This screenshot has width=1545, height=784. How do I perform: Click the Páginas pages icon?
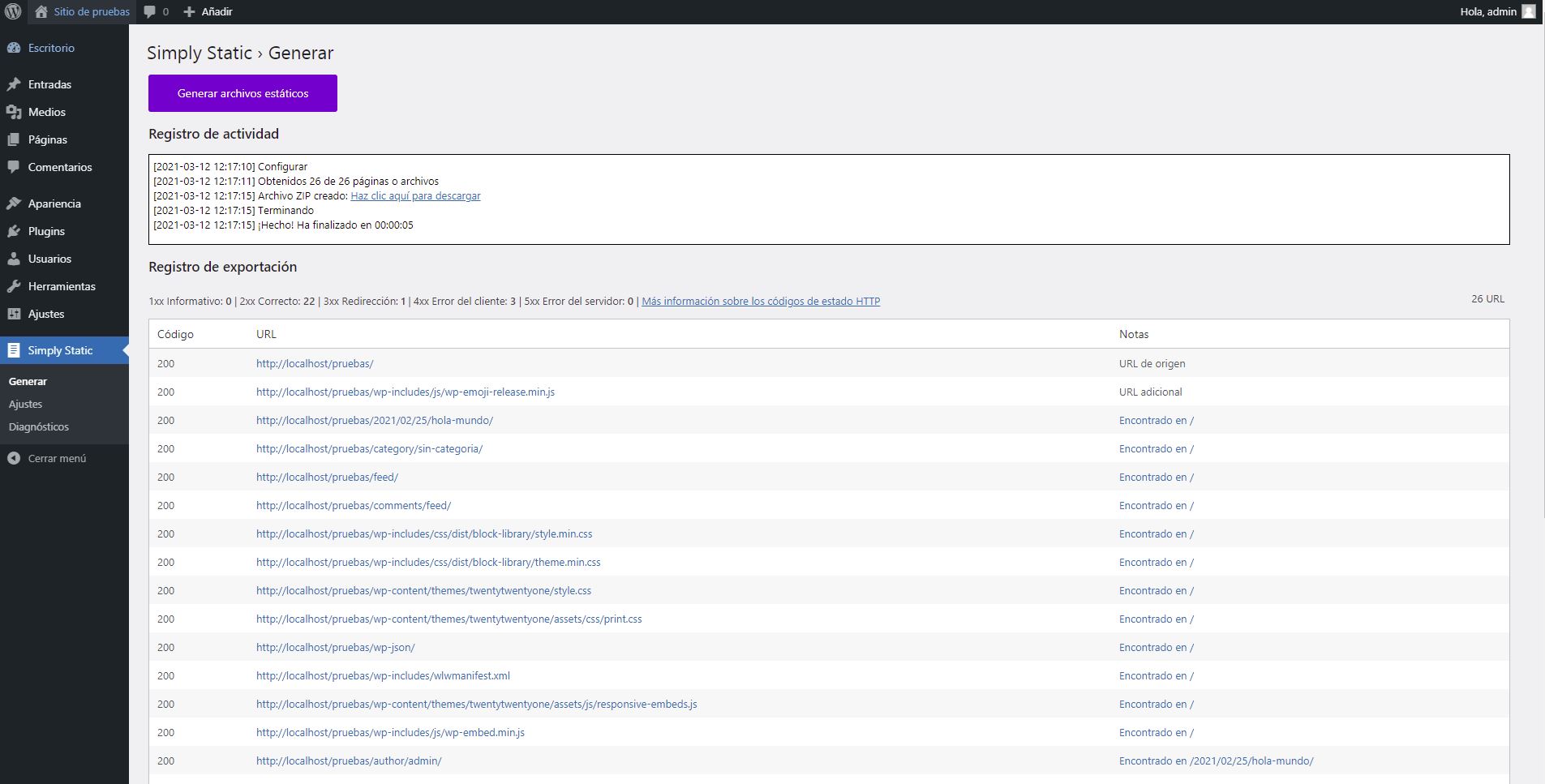coord(14,139)
